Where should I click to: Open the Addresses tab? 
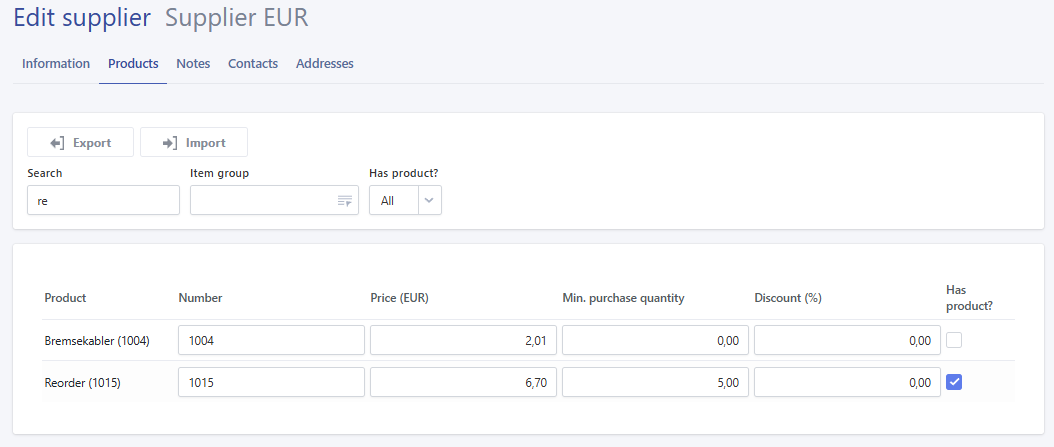click(325, 64)
